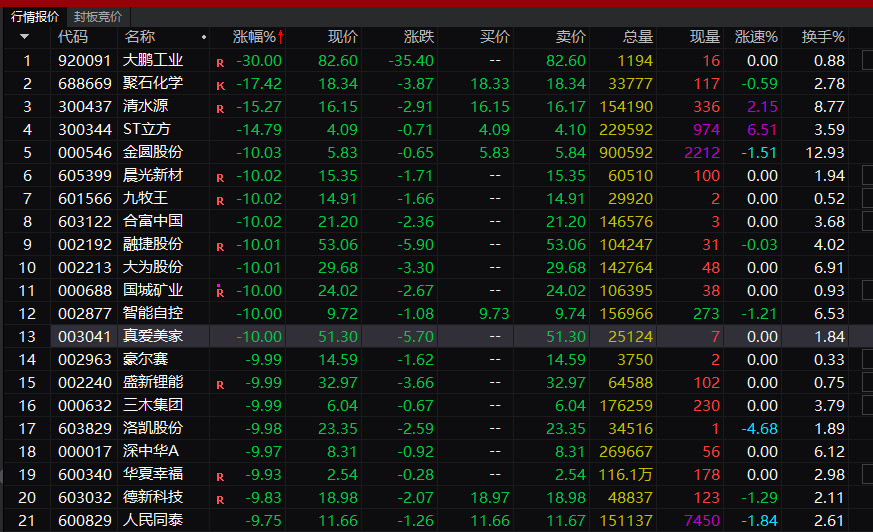Select highlighted stock 真爱美家
This screenshot has width=873, height=532.
[x=153, y=336]
